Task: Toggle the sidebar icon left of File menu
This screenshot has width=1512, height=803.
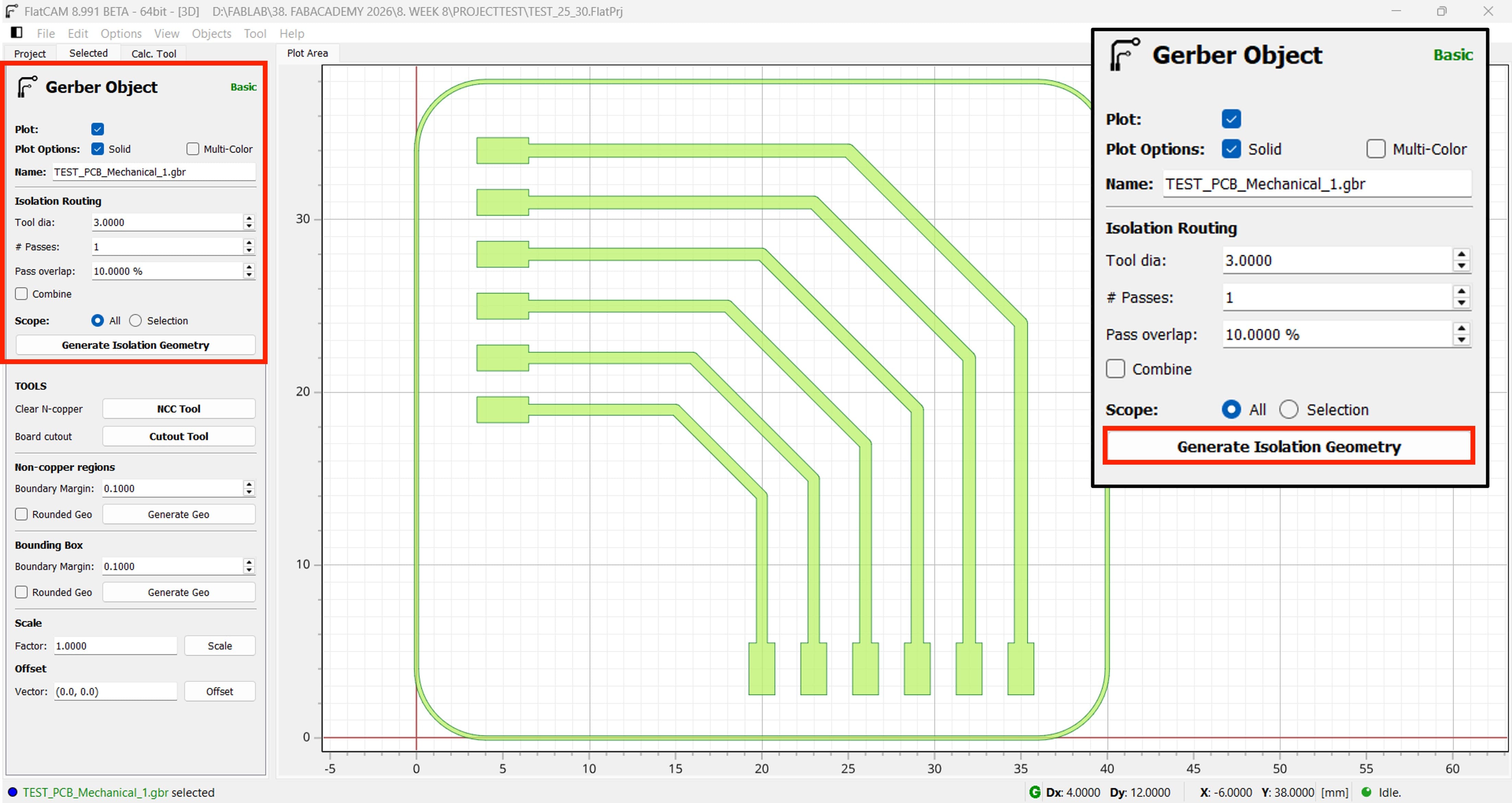Action: click(16, 33)
